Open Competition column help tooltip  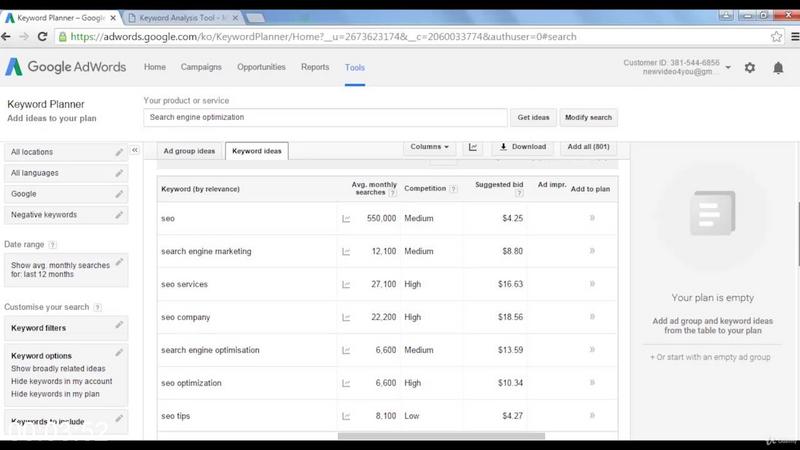point(453,189)
